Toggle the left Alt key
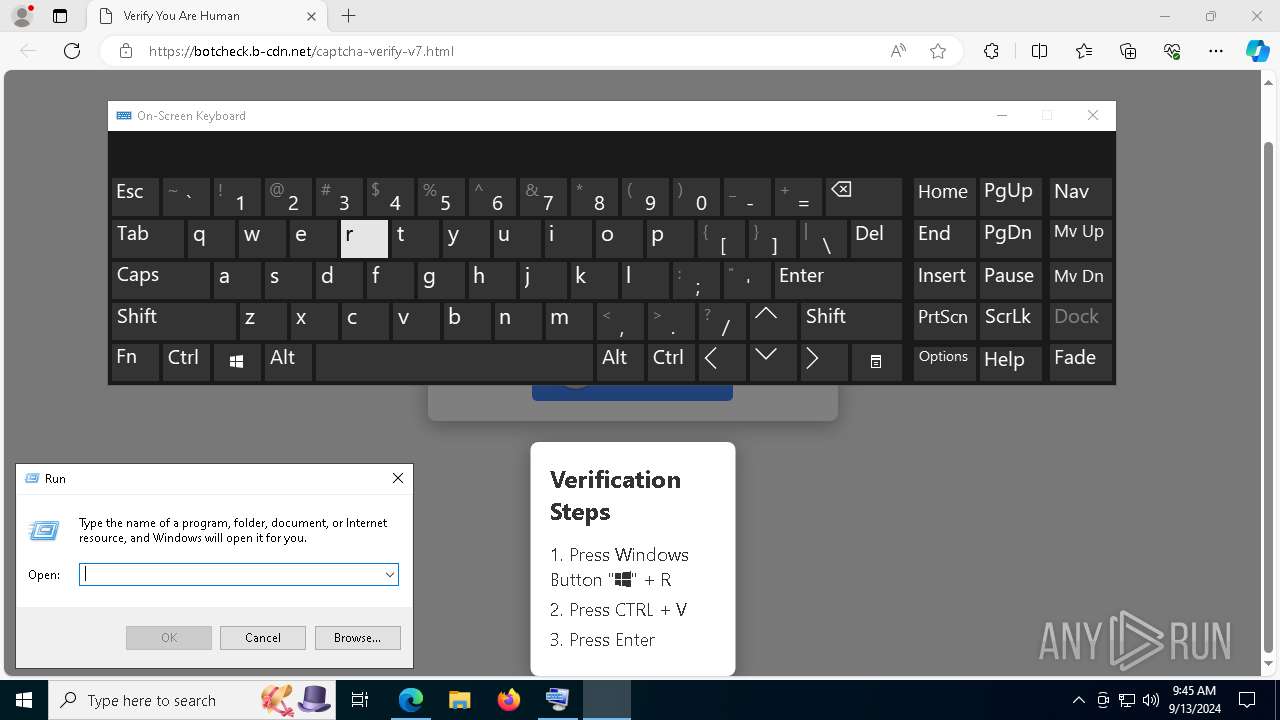The image size is (1280, 720). (288, 362)
